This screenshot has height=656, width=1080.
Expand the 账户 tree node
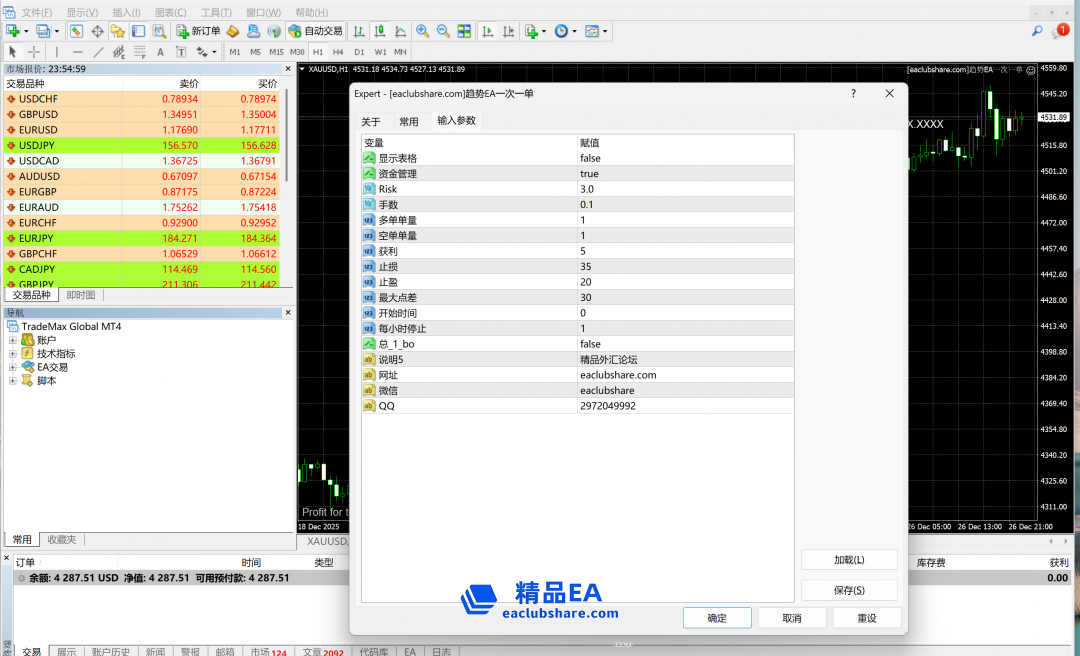pos(13,341)
